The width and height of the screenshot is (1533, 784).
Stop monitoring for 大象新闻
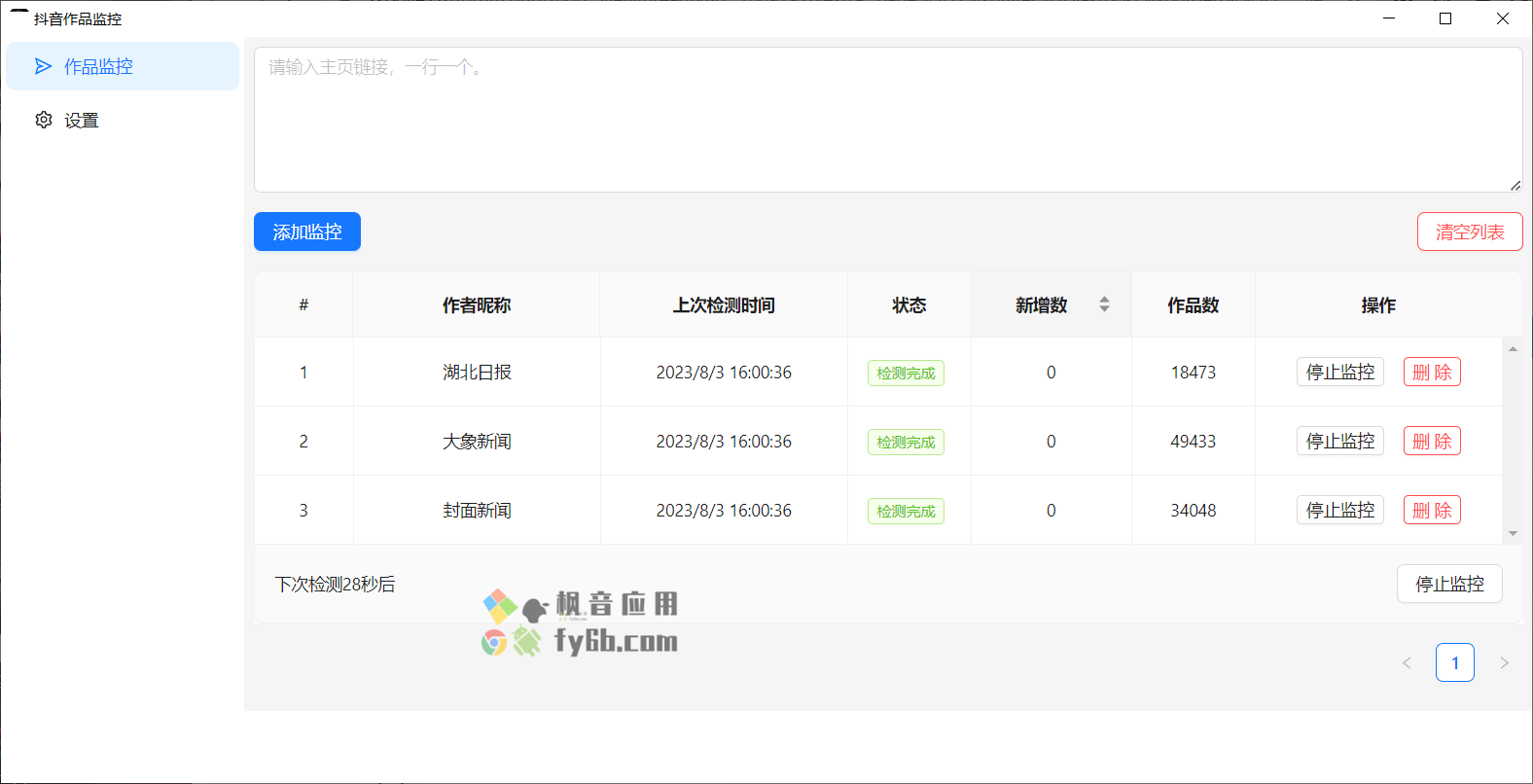pyautogui.click(x=1340, y=441)
